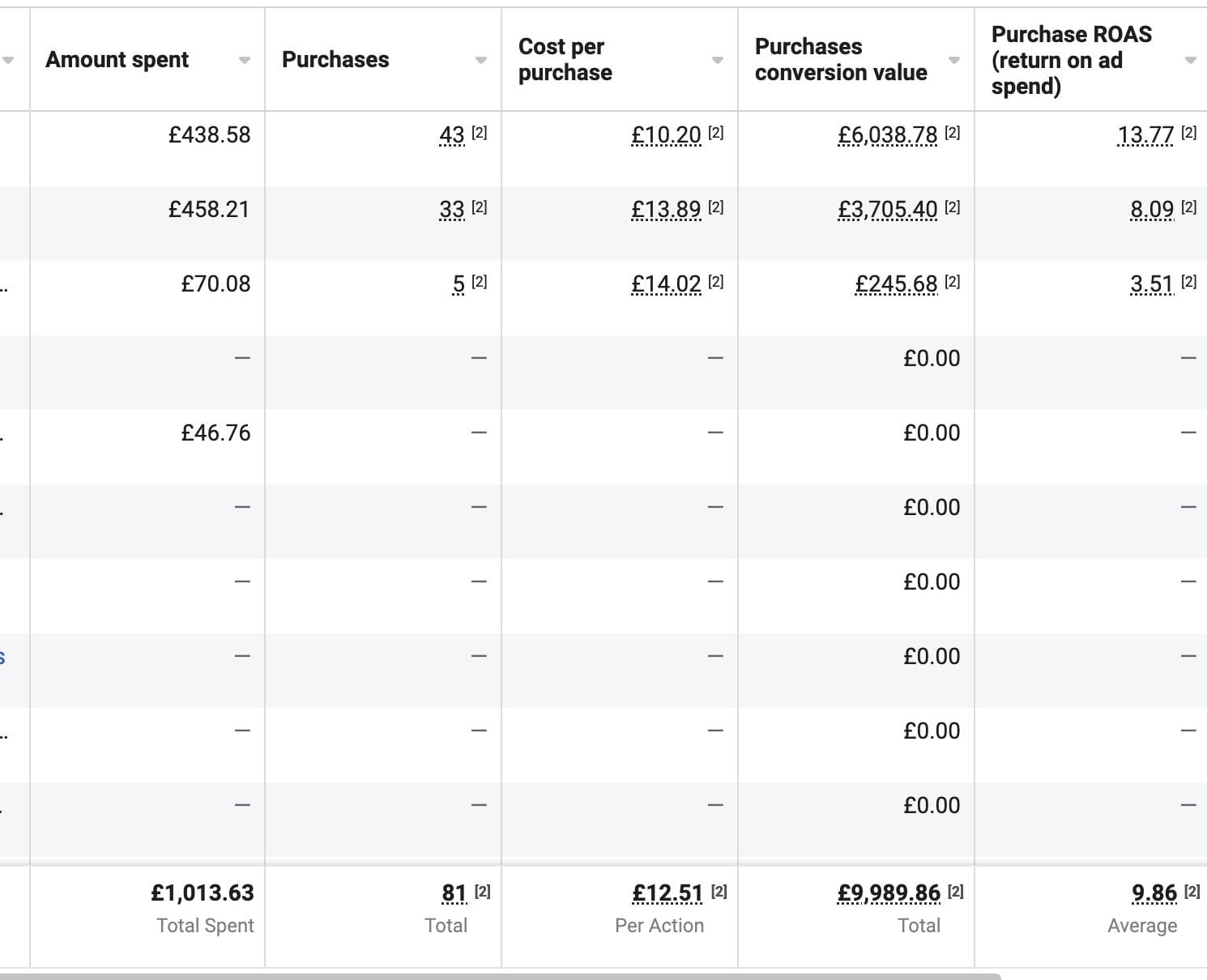Open the Amount spent column dropdown arrow

[244, 61]
